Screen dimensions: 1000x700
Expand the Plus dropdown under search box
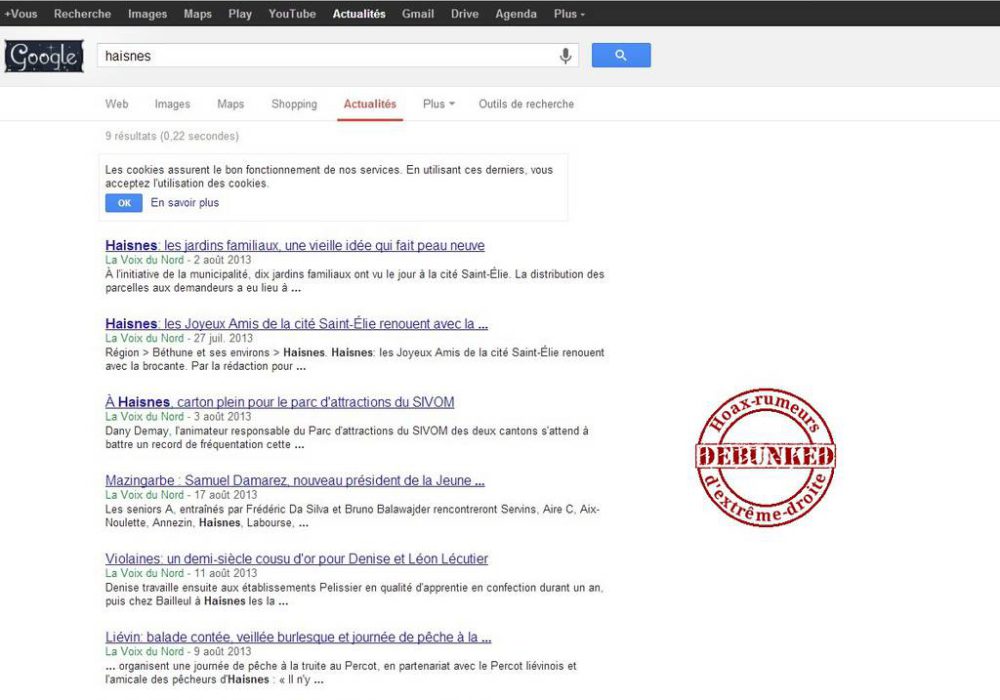click(439, 104)
